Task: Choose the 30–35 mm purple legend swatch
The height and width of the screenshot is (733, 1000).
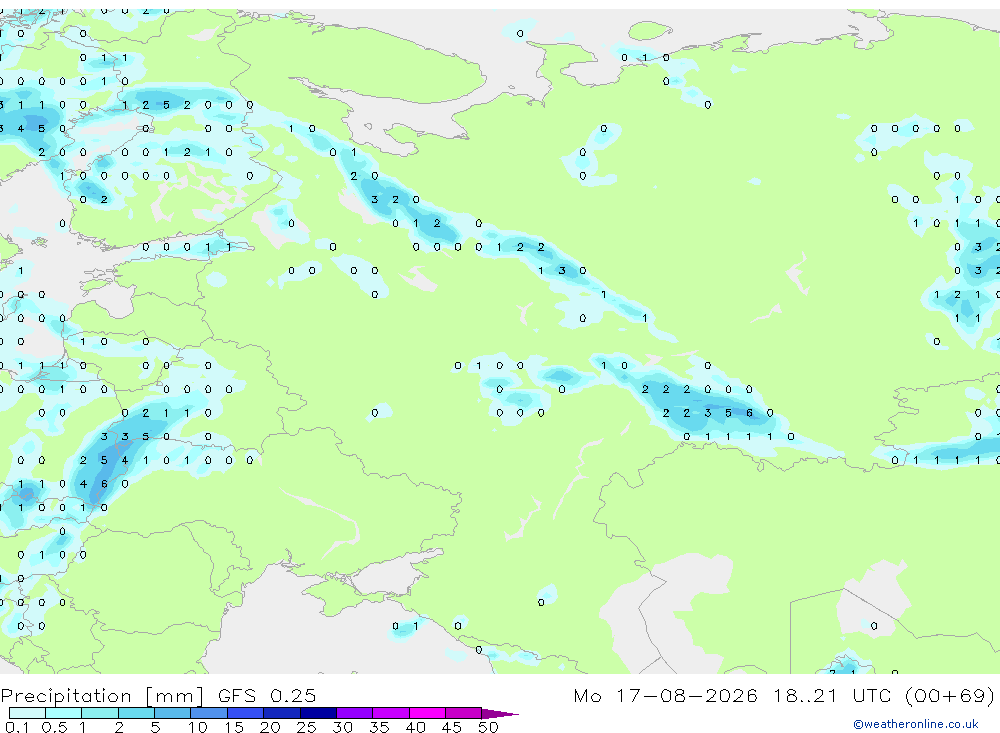Action: point(355,713)
